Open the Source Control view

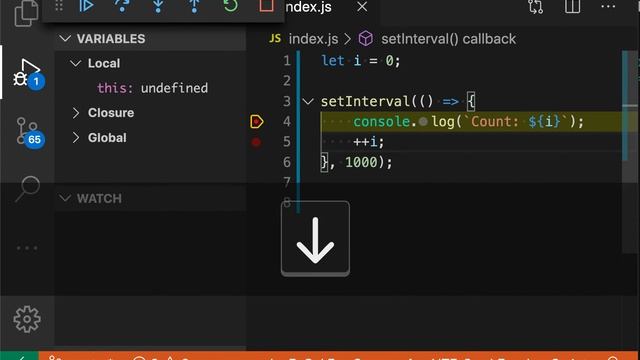(x=27, y=131)
